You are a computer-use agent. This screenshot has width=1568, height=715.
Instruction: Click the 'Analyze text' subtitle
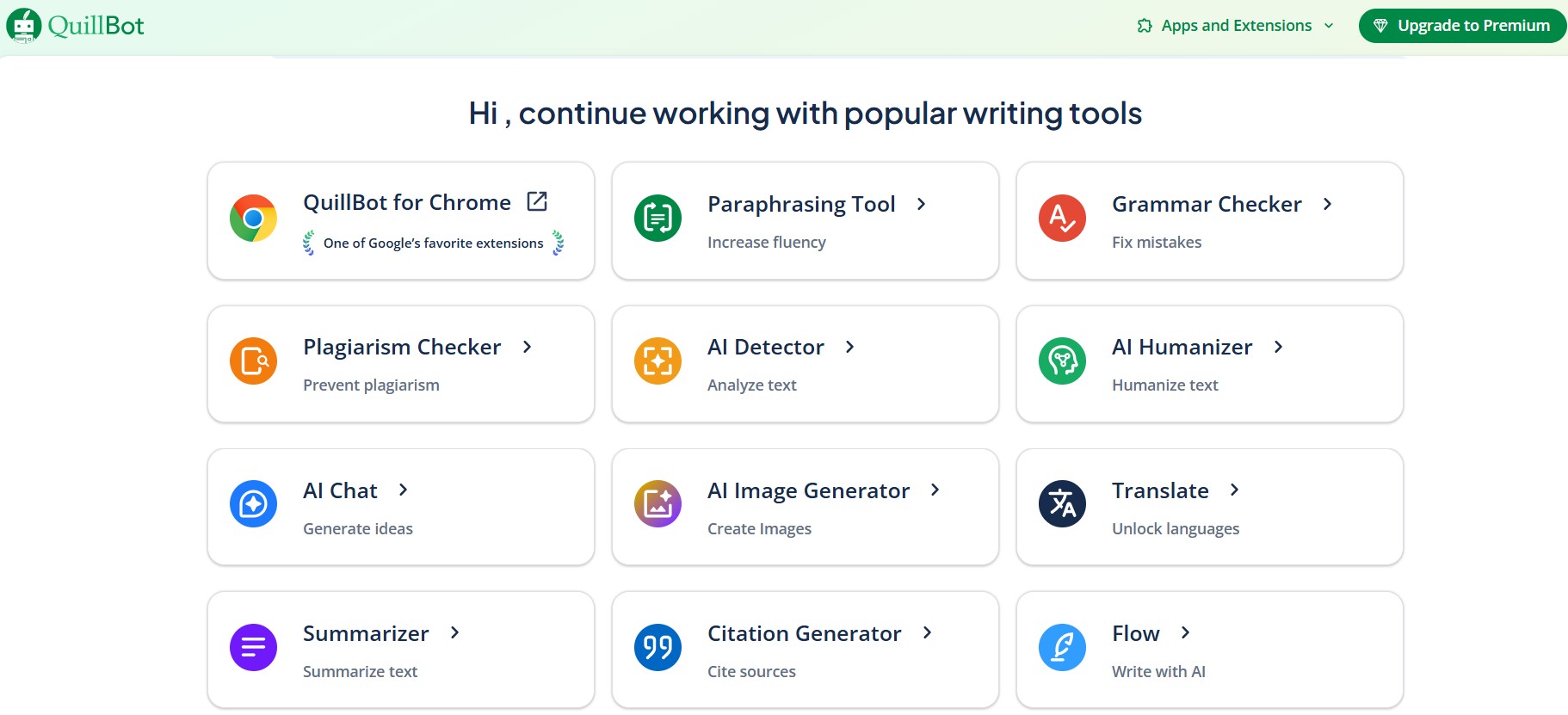pyautogui.click(x=752, y=385)
